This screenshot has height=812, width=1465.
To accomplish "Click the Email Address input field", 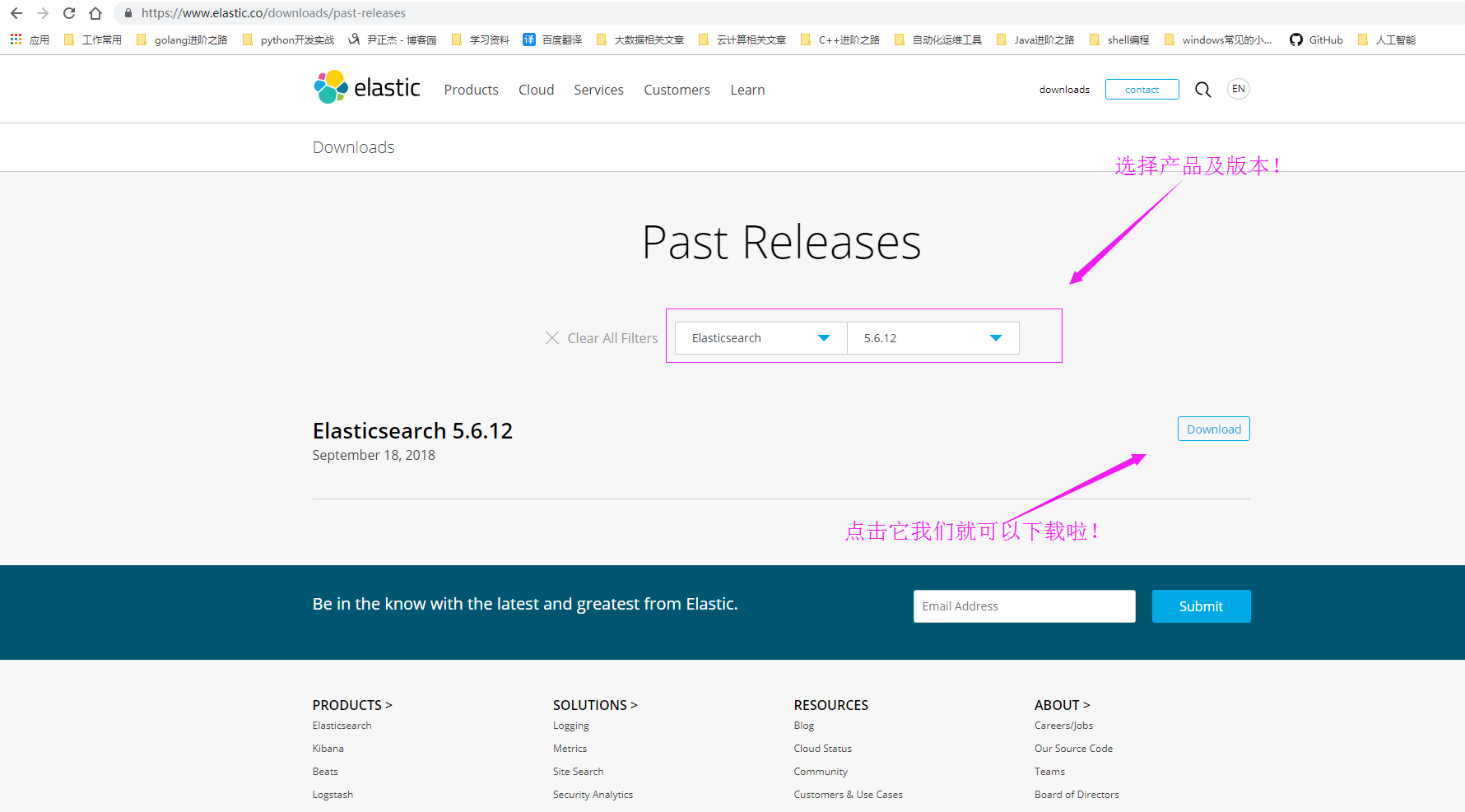I will (1025, 606).
